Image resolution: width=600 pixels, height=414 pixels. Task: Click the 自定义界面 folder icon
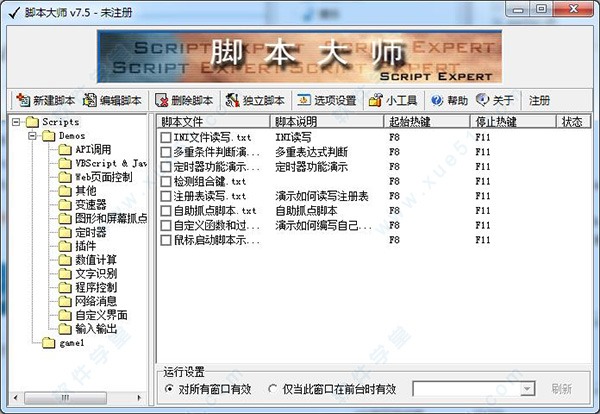point(65,315)
